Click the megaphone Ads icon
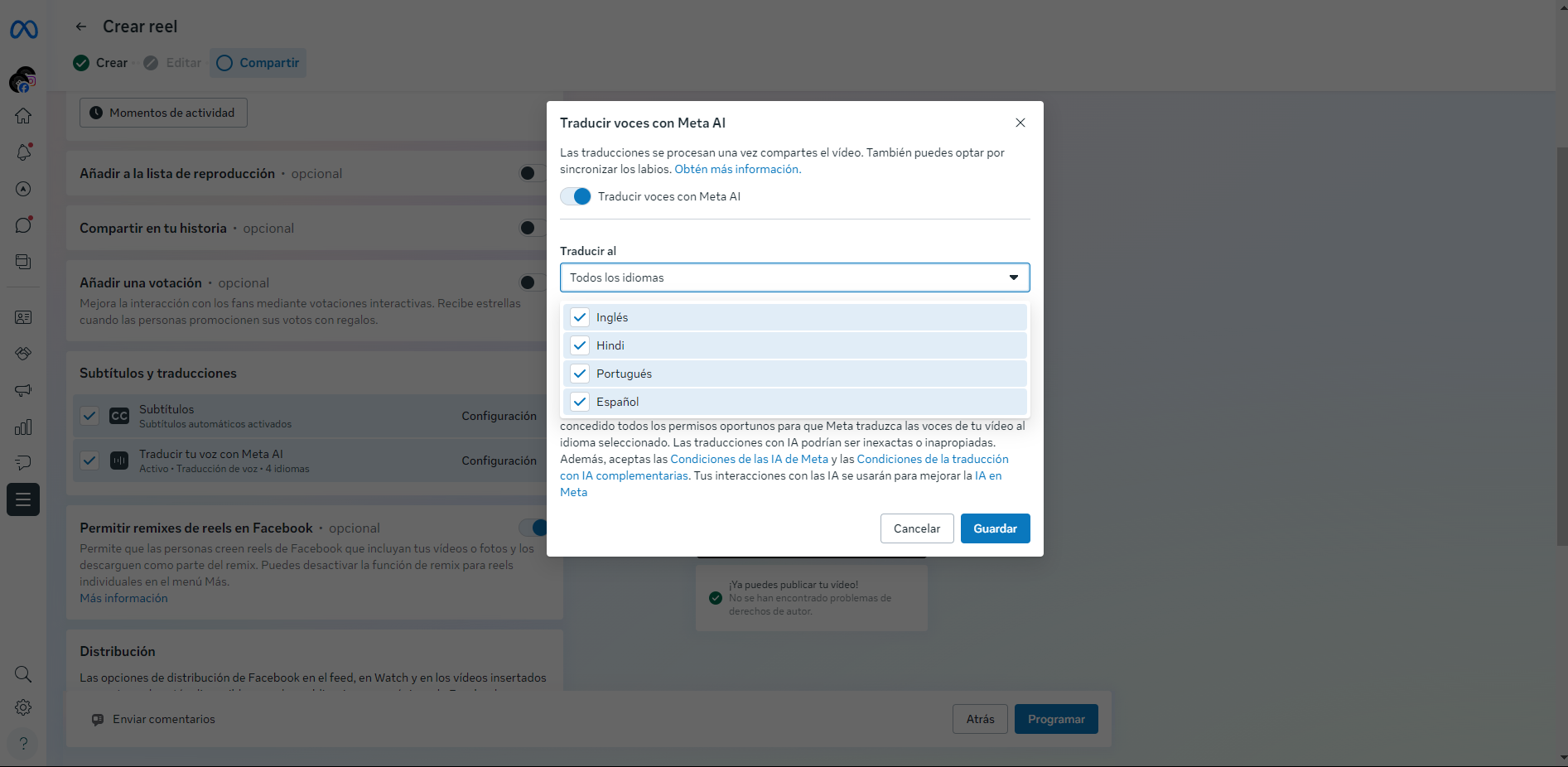This screenshot has height=767, width=1568. pyautogui.click(x=23, y=390)
